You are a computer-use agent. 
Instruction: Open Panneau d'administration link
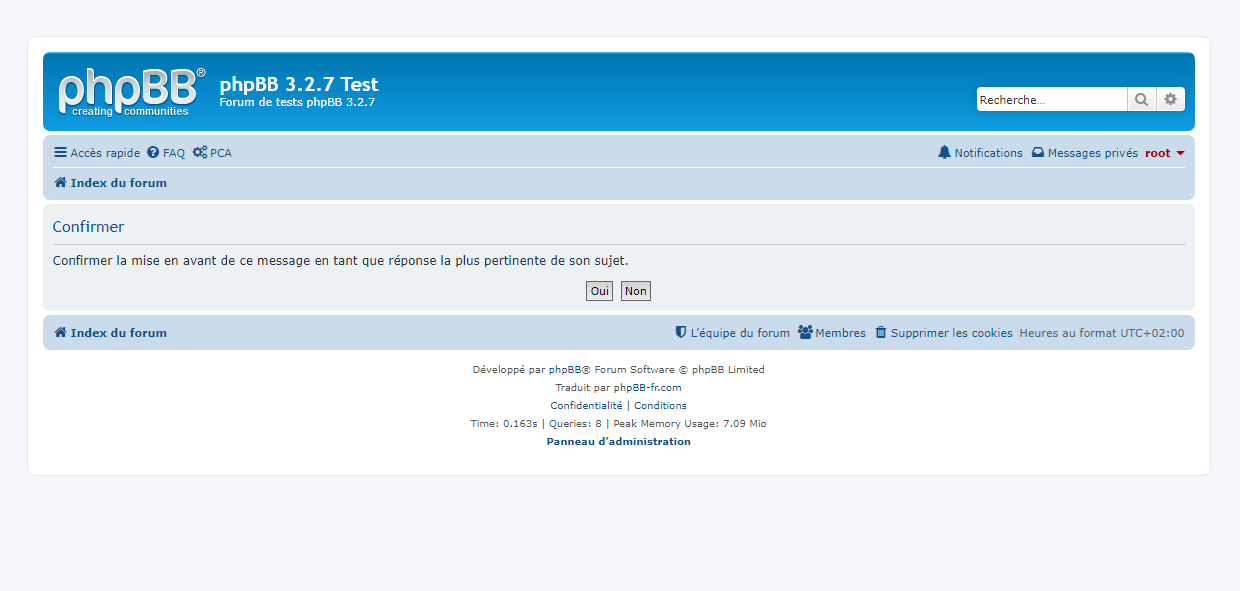coord(618,442)
